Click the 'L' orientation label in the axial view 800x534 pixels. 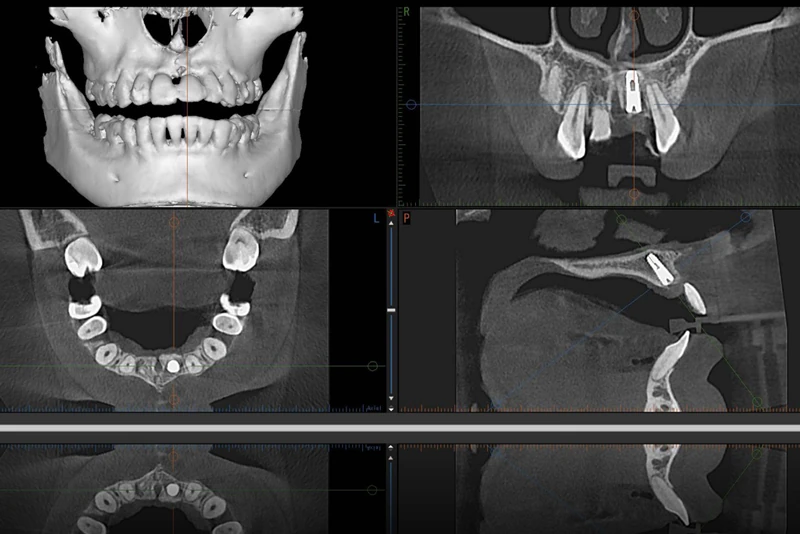click(377, 219)
